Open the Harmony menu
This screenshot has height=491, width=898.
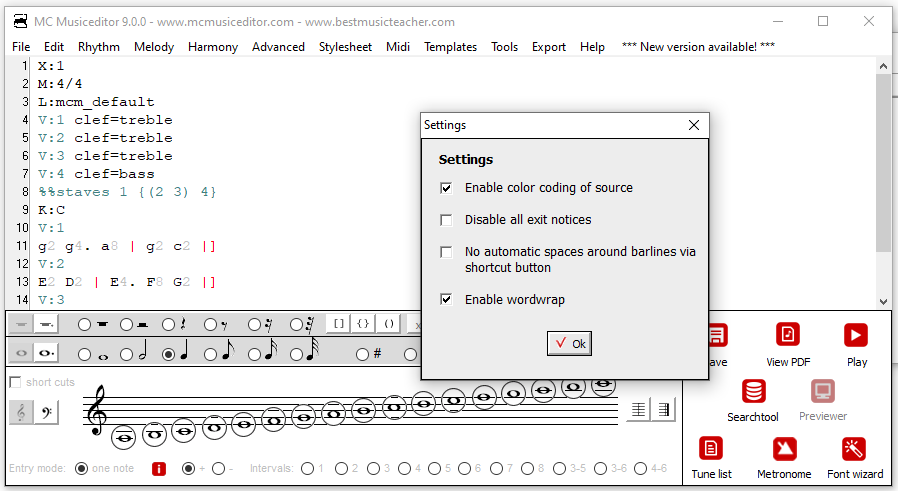coord(212,47)
